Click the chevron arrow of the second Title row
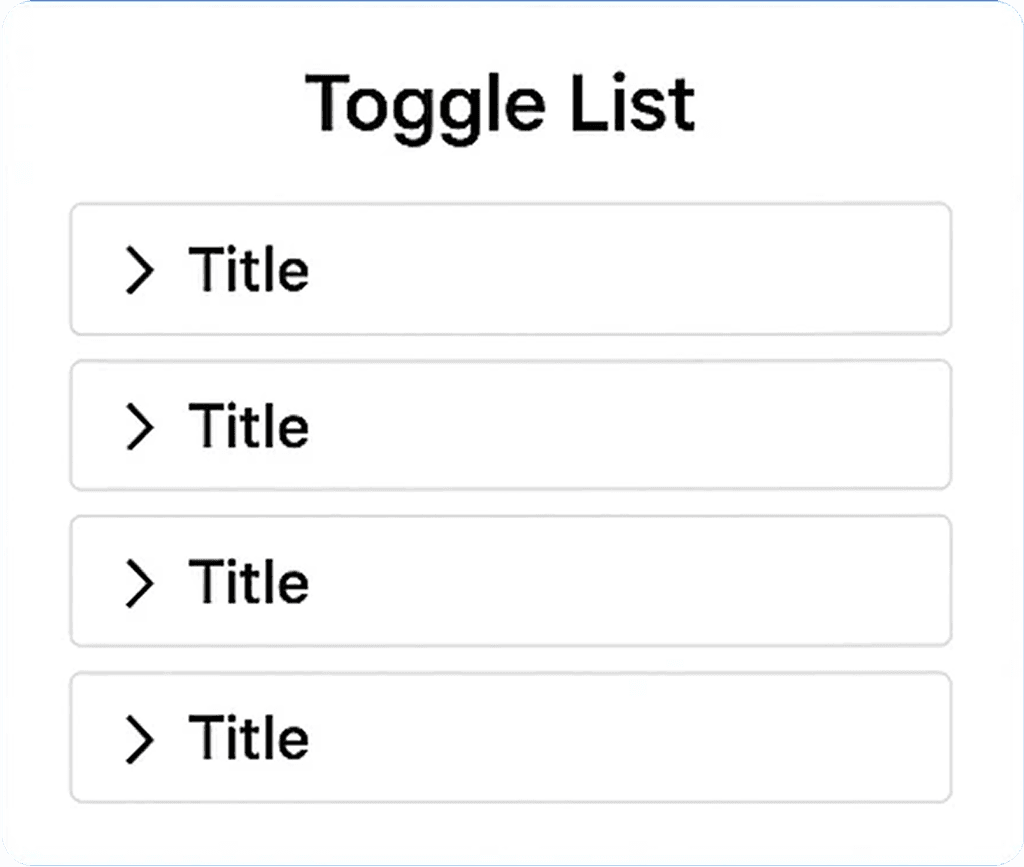Screen dimensions: 1024x867 click(x=140, y=426)
